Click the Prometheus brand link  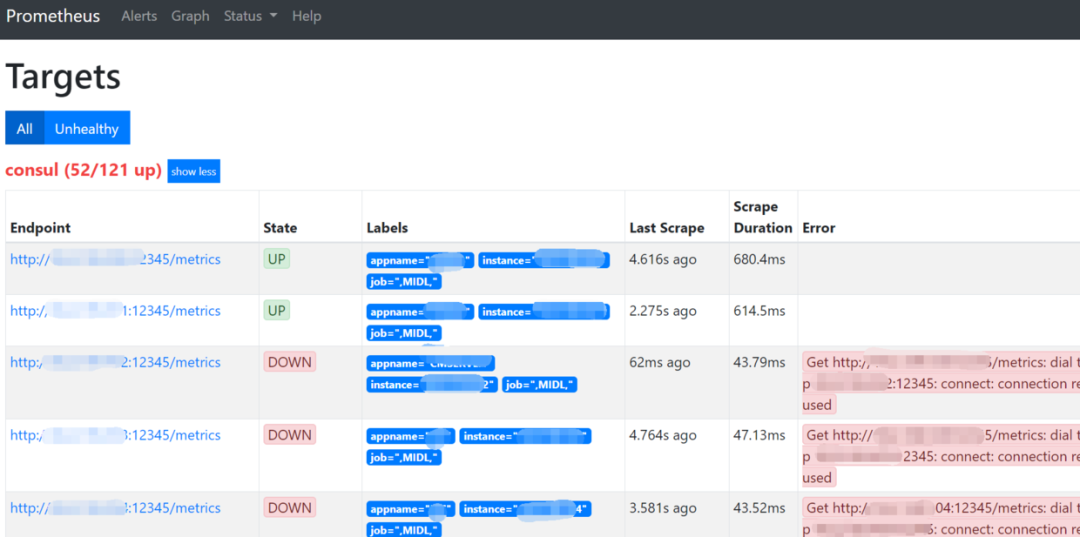coord(53,17)
